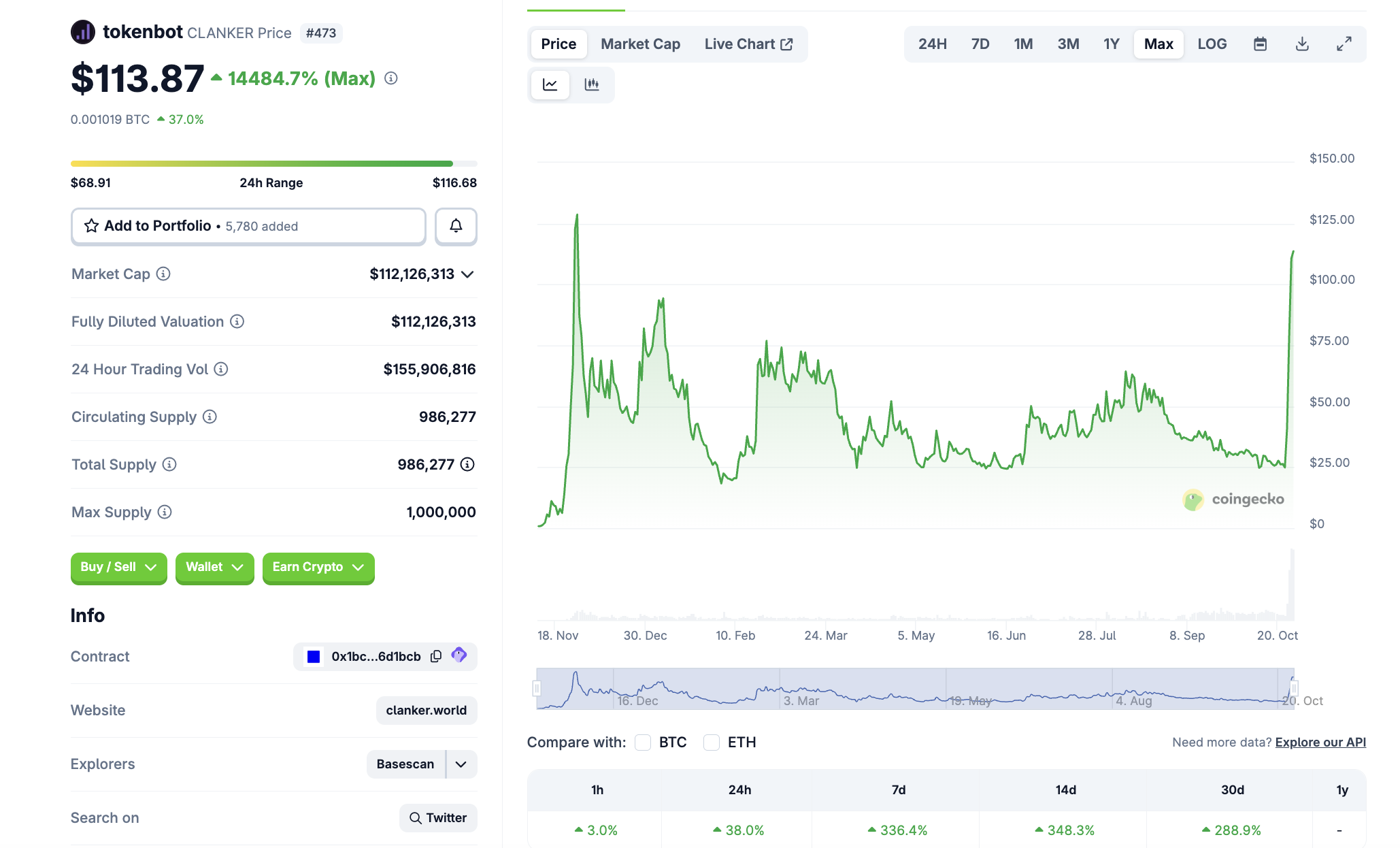Copy the contract address
This screenshot has width=1400, height=848.
436,656
